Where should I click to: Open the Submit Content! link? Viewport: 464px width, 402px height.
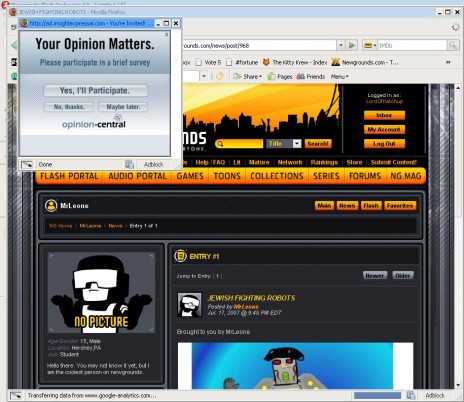pyautogui.click(x=393, y=162)
